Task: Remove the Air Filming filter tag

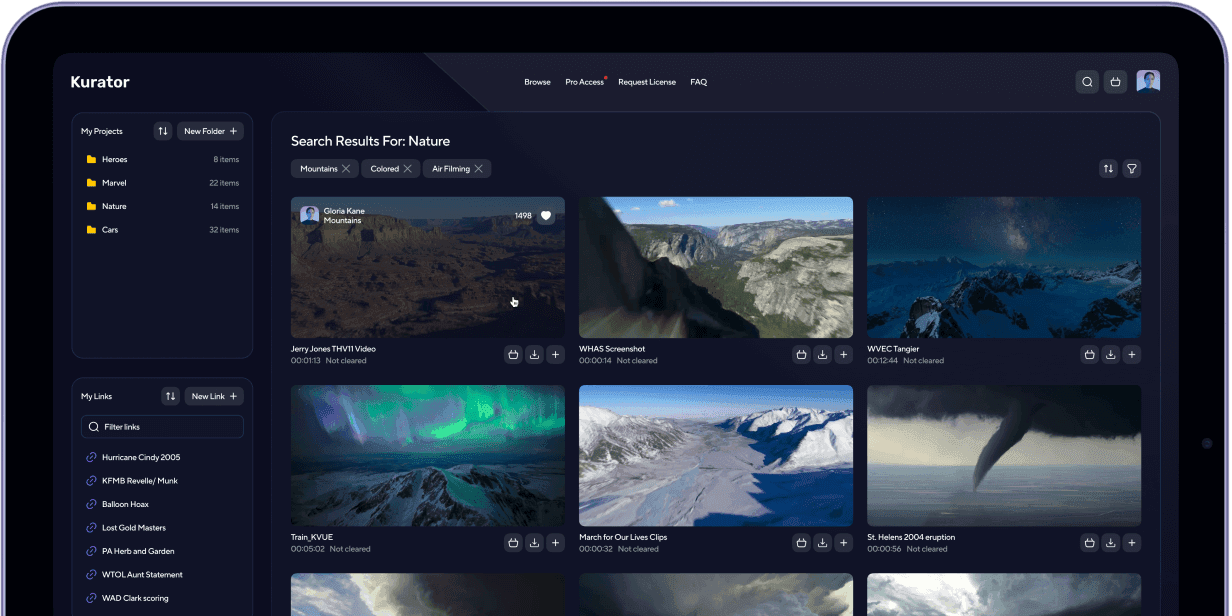Action: [x=478, y=169]
